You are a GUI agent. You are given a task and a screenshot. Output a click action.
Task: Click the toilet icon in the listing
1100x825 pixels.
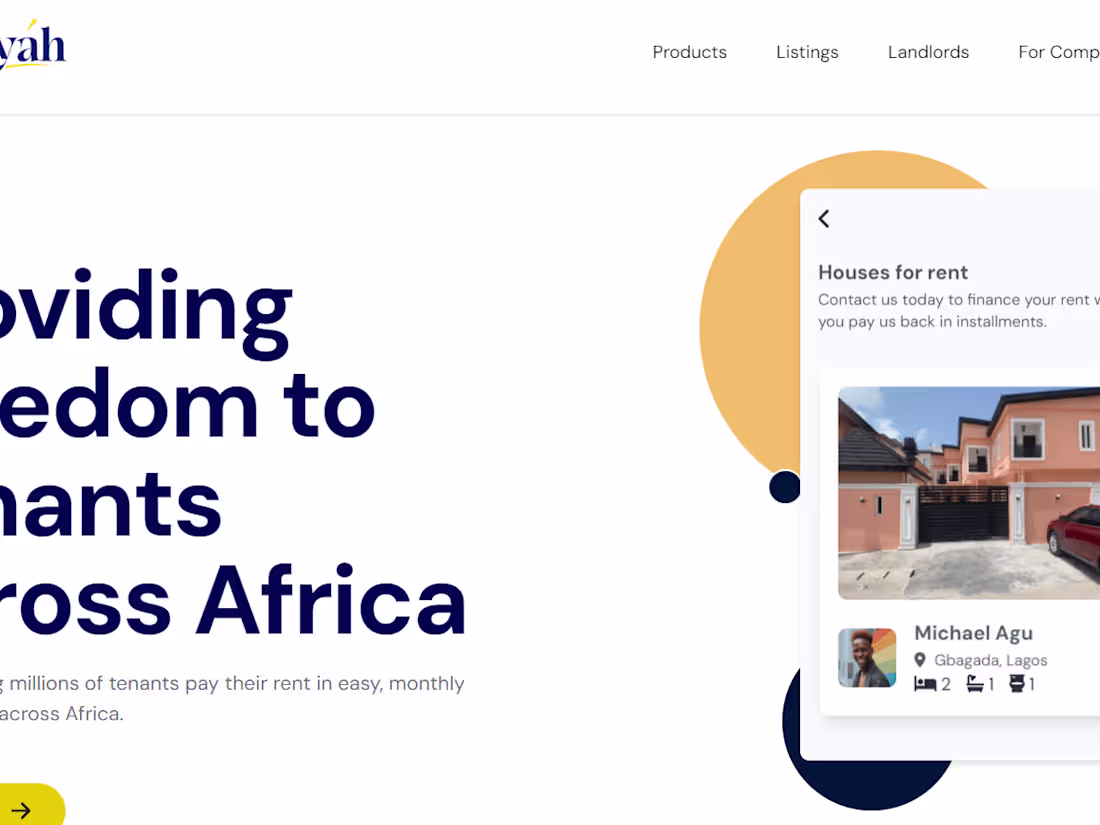(x=1018, y=684)
